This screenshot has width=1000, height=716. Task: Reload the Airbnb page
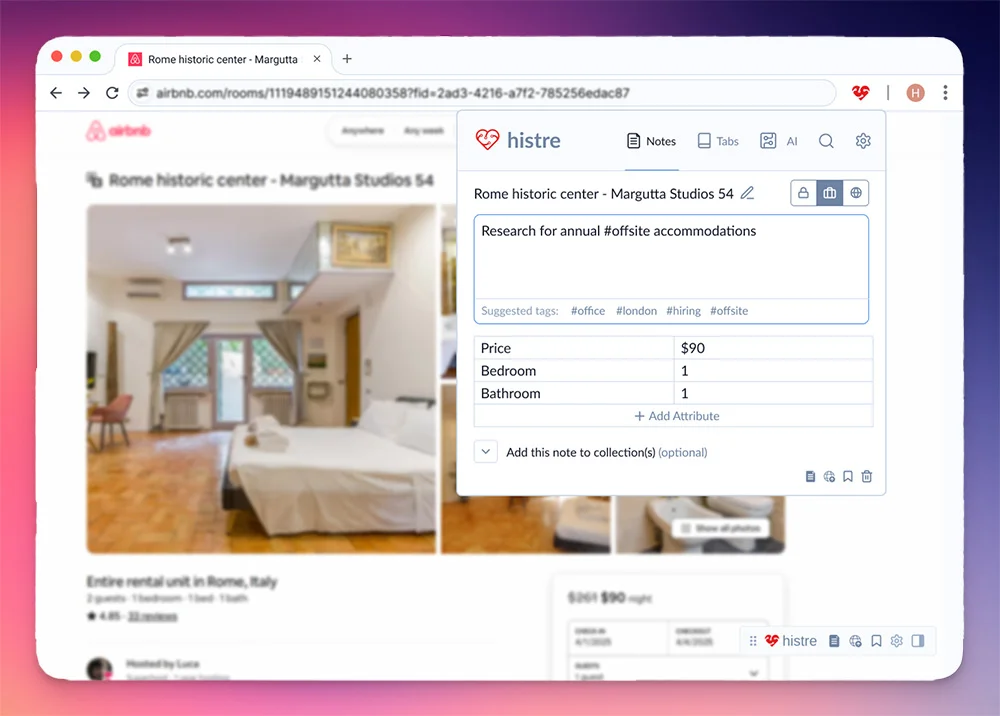(112, 93)
